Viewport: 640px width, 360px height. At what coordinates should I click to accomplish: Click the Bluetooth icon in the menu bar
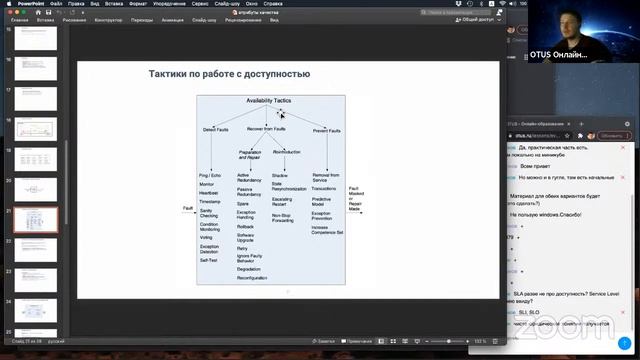tap(481, 4)
